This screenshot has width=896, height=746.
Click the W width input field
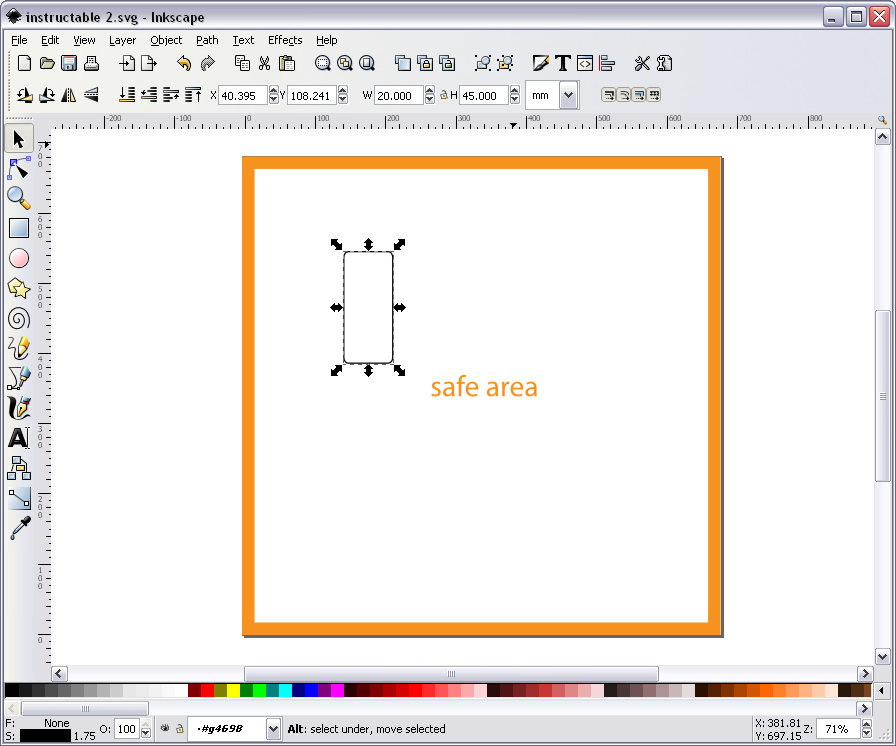tap(399, 95)
